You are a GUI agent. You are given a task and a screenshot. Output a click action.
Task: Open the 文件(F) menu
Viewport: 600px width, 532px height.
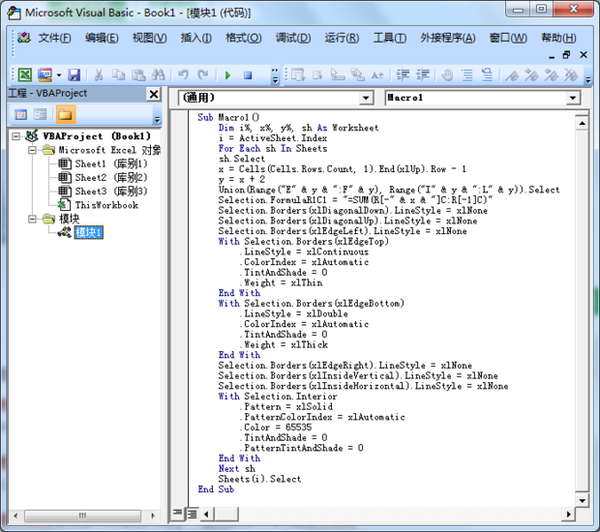click(x=54, y=38)
